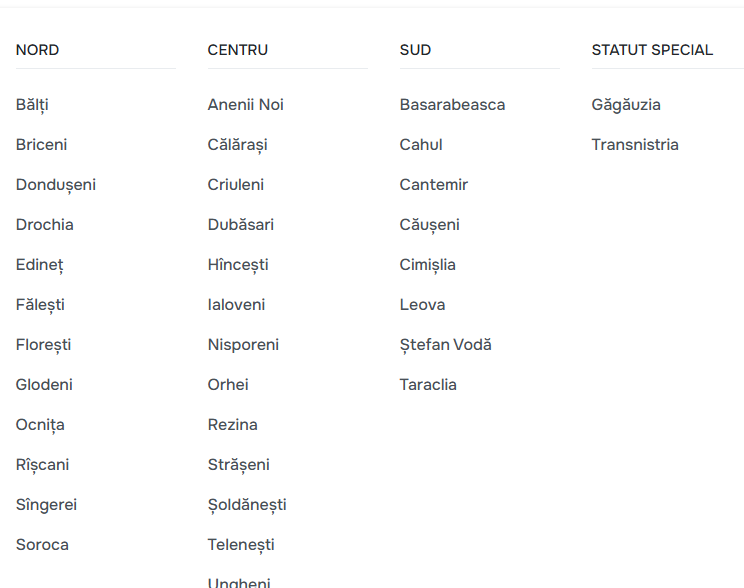
Task: Open Găgăuzia under Statut Special
Action: (626, 105)
